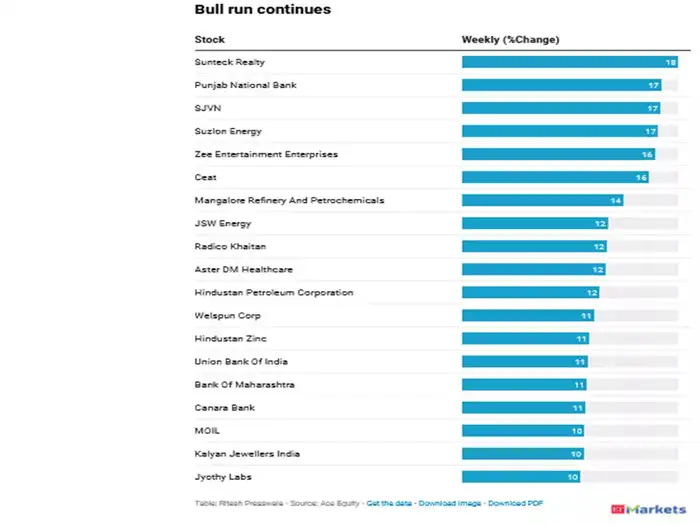Image resolution: width=700 pixels, height=525 pixels.
Task: Select Hindustan Petroleum Corporation row label
Action: 273,292
